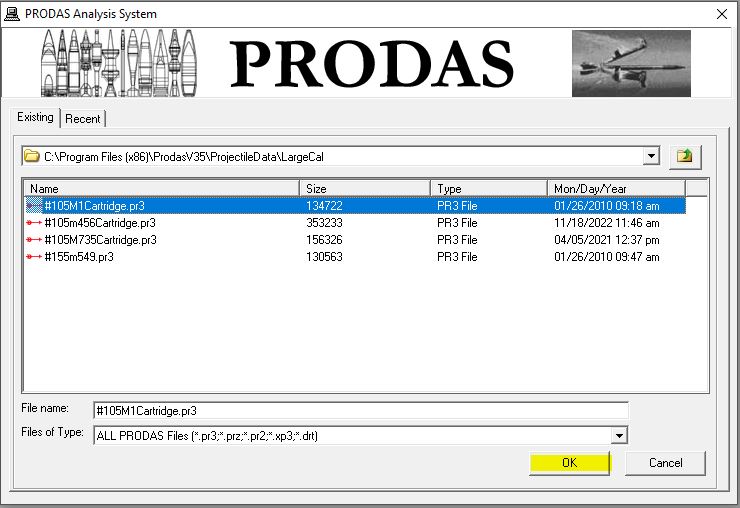Click the projectile flight photo in the banner
This screenshot has height=508, width=740.
(630, 63)
